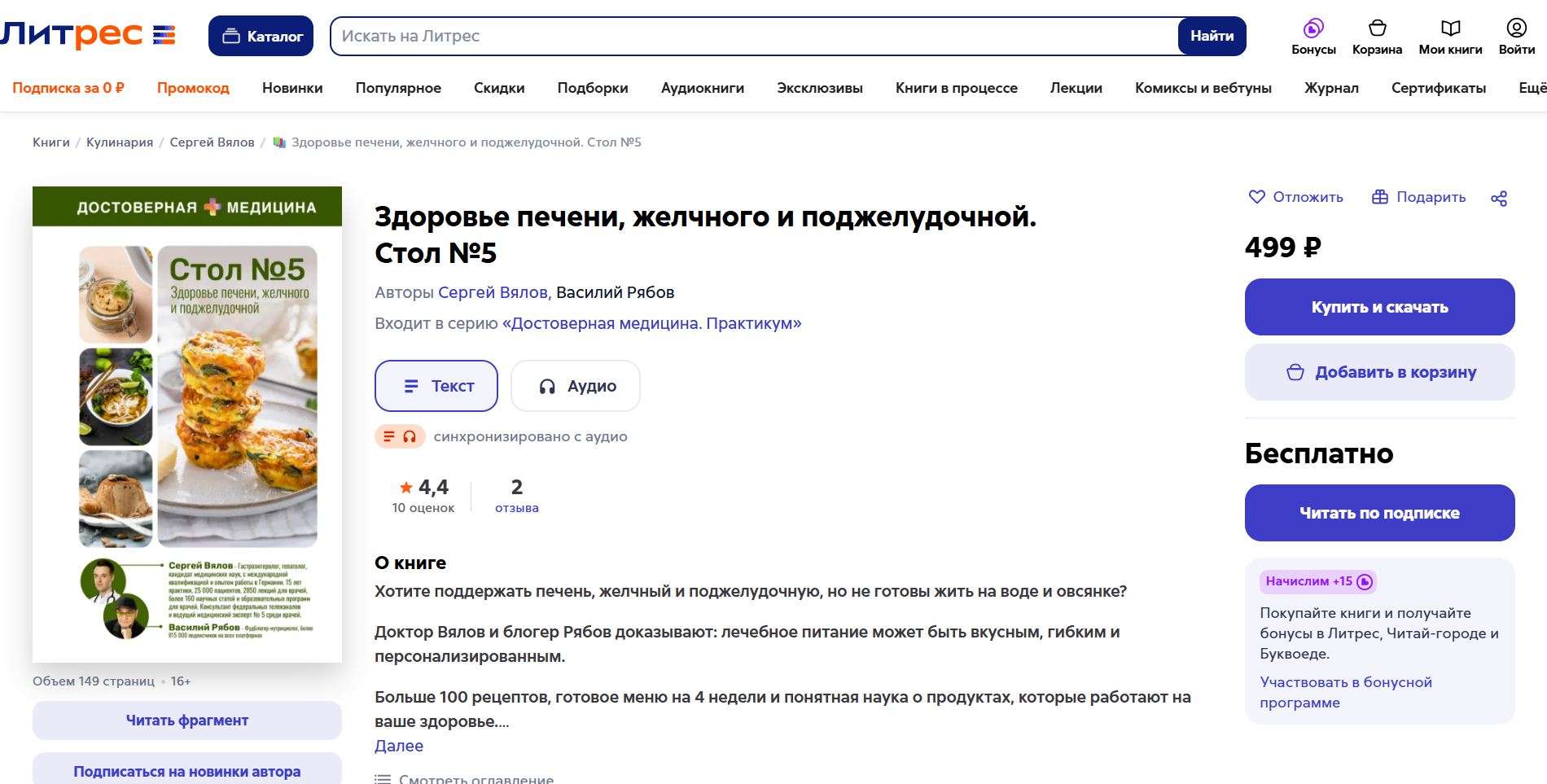Viewport: 1547px width, 784px height.
Task: Switch to the Аудио format tab
Action: point(576,386)
